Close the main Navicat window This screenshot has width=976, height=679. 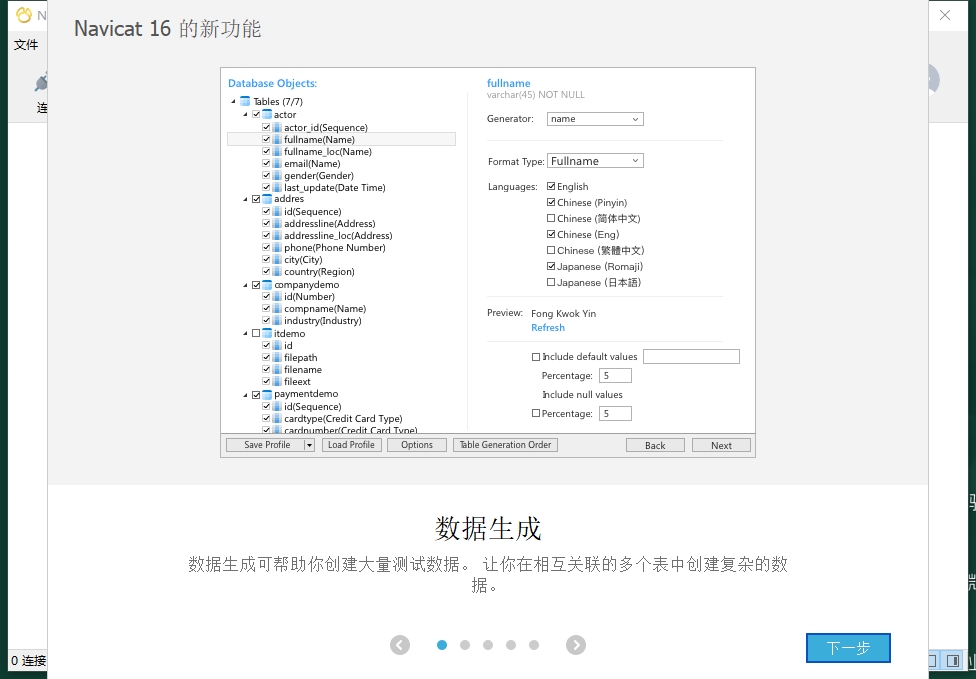point(945,15)
